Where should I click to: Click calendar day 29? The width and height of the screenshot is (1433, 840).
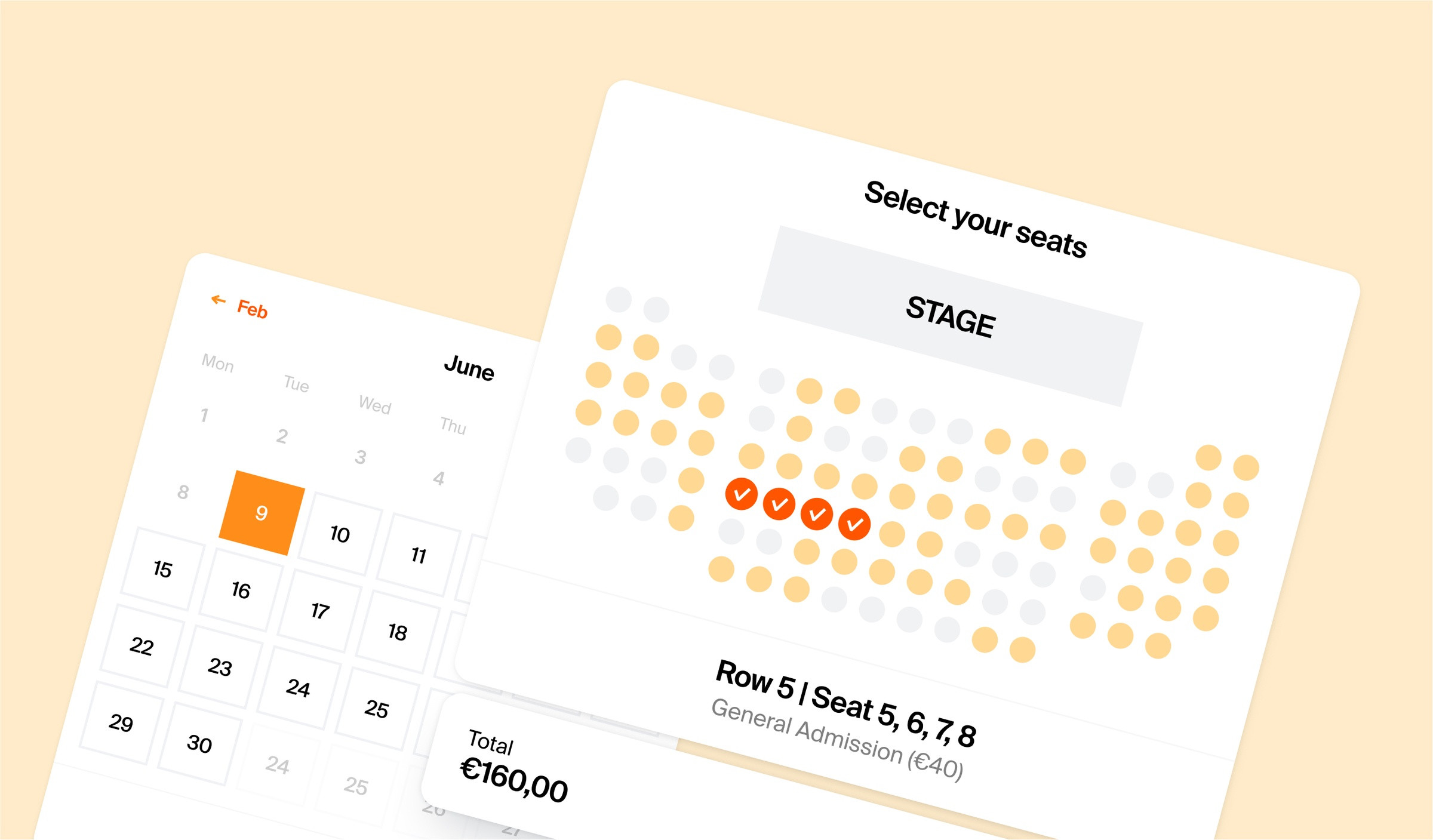121,723
